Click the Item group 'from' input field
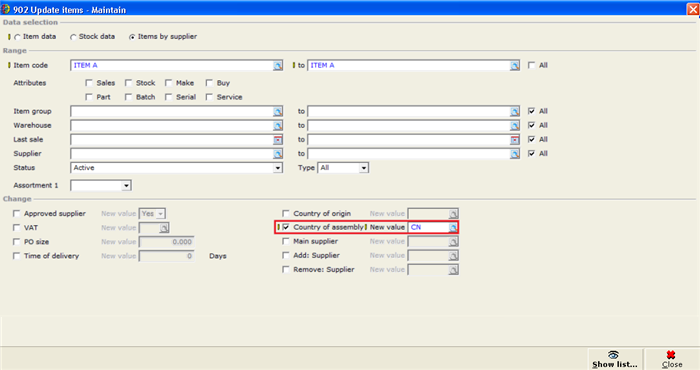This screenshot has width=700, height=370. (x=172, y=112)
